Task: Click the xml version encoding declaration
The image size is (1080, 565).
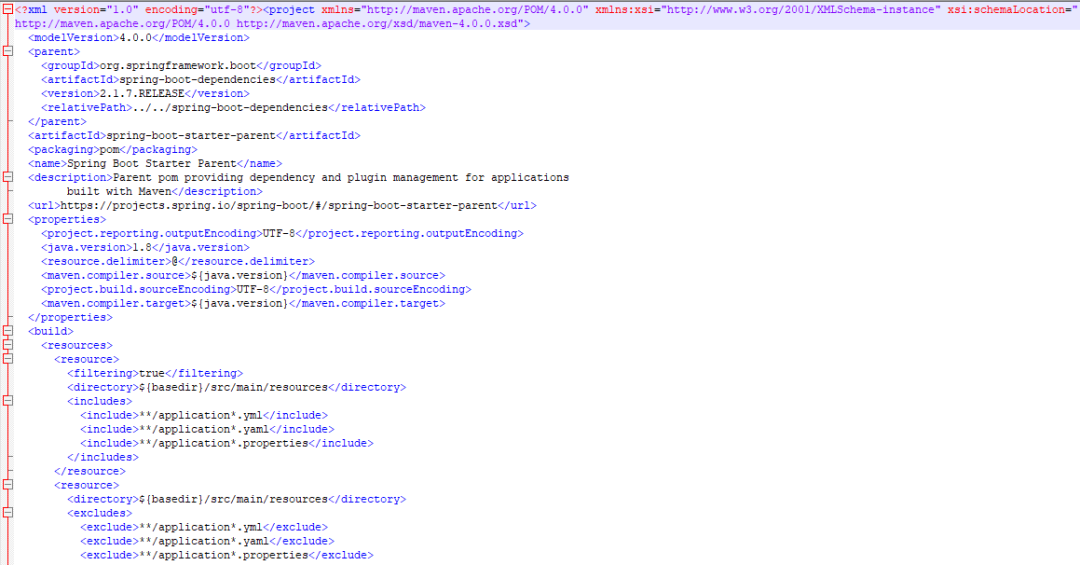Action: click(138, 10)
